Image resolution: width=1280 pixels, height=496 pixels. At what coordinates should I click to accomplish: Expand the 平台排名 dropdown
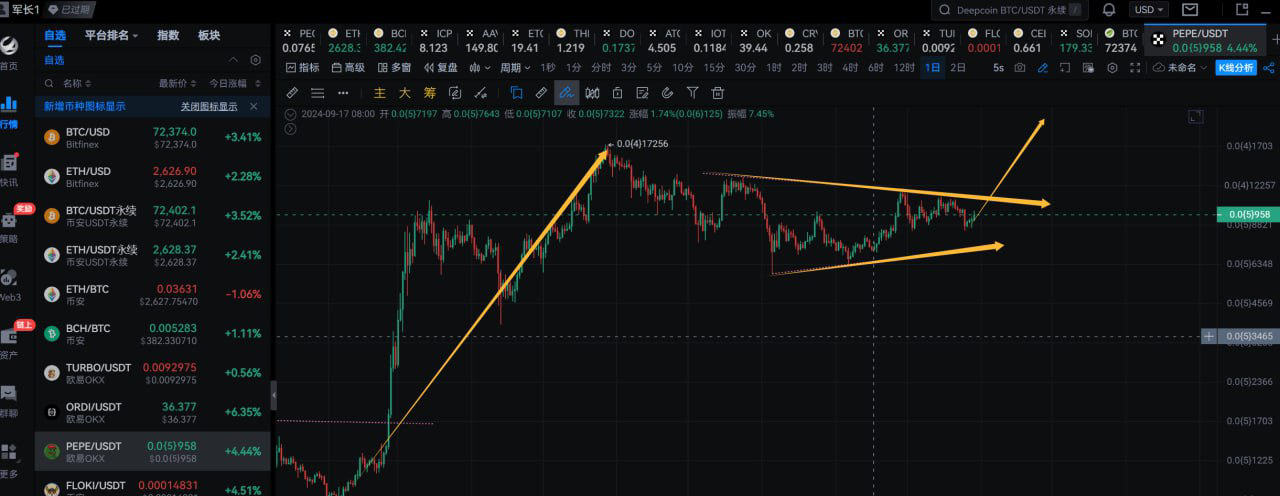111,35
